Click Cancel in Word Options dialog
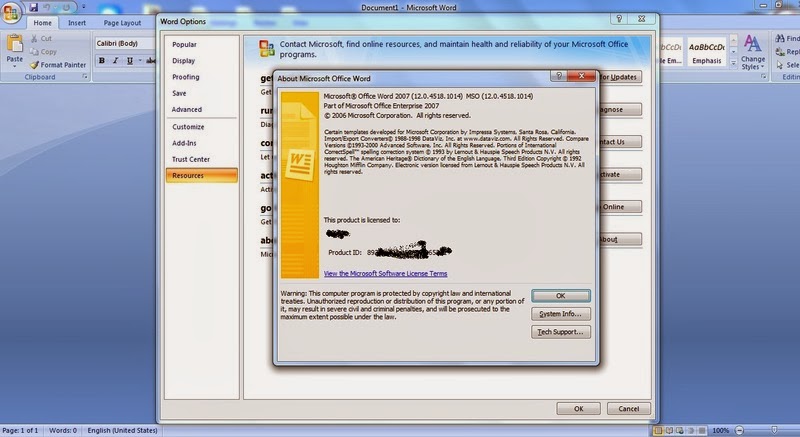Image resolution: width=800 pixels, height=437 pixels. tap(629, 408)
